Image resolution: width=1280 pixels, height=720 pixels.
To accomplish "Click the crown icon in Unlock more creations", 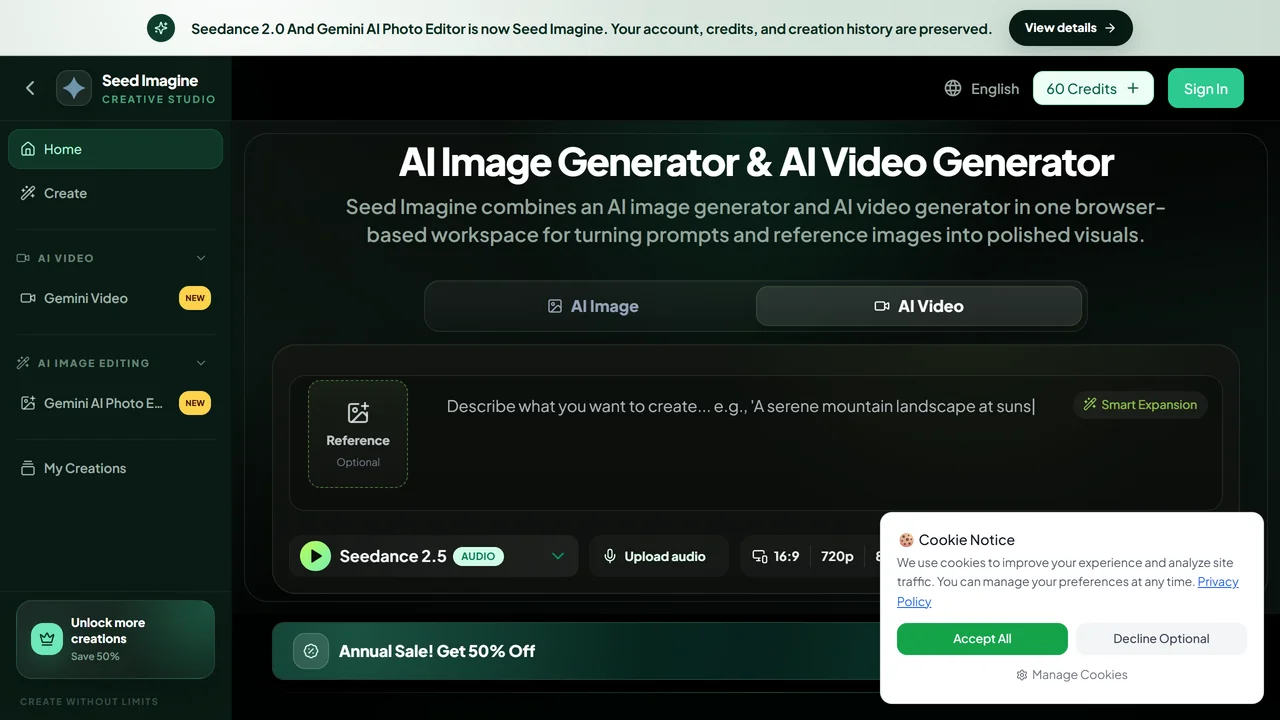I will 47,639.
